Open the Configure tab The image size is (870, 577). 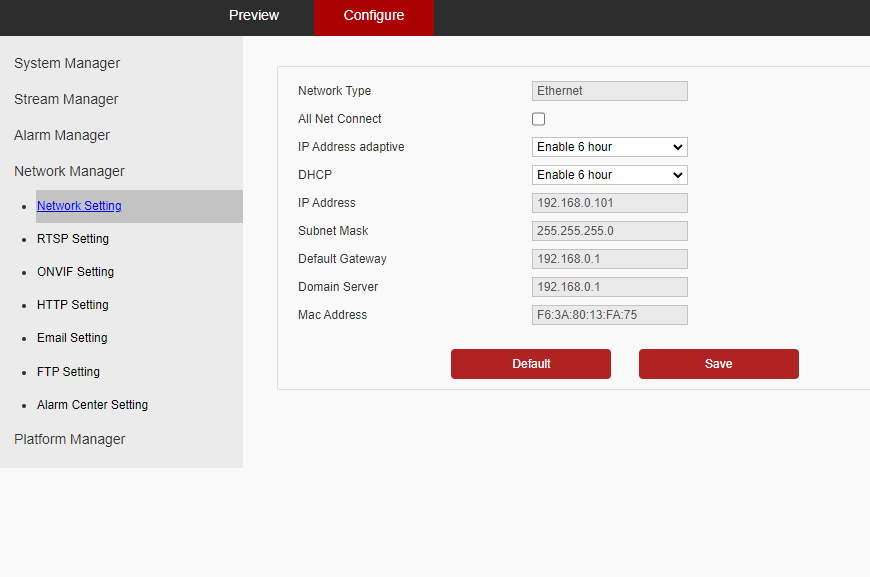click(x=373, y=16)
